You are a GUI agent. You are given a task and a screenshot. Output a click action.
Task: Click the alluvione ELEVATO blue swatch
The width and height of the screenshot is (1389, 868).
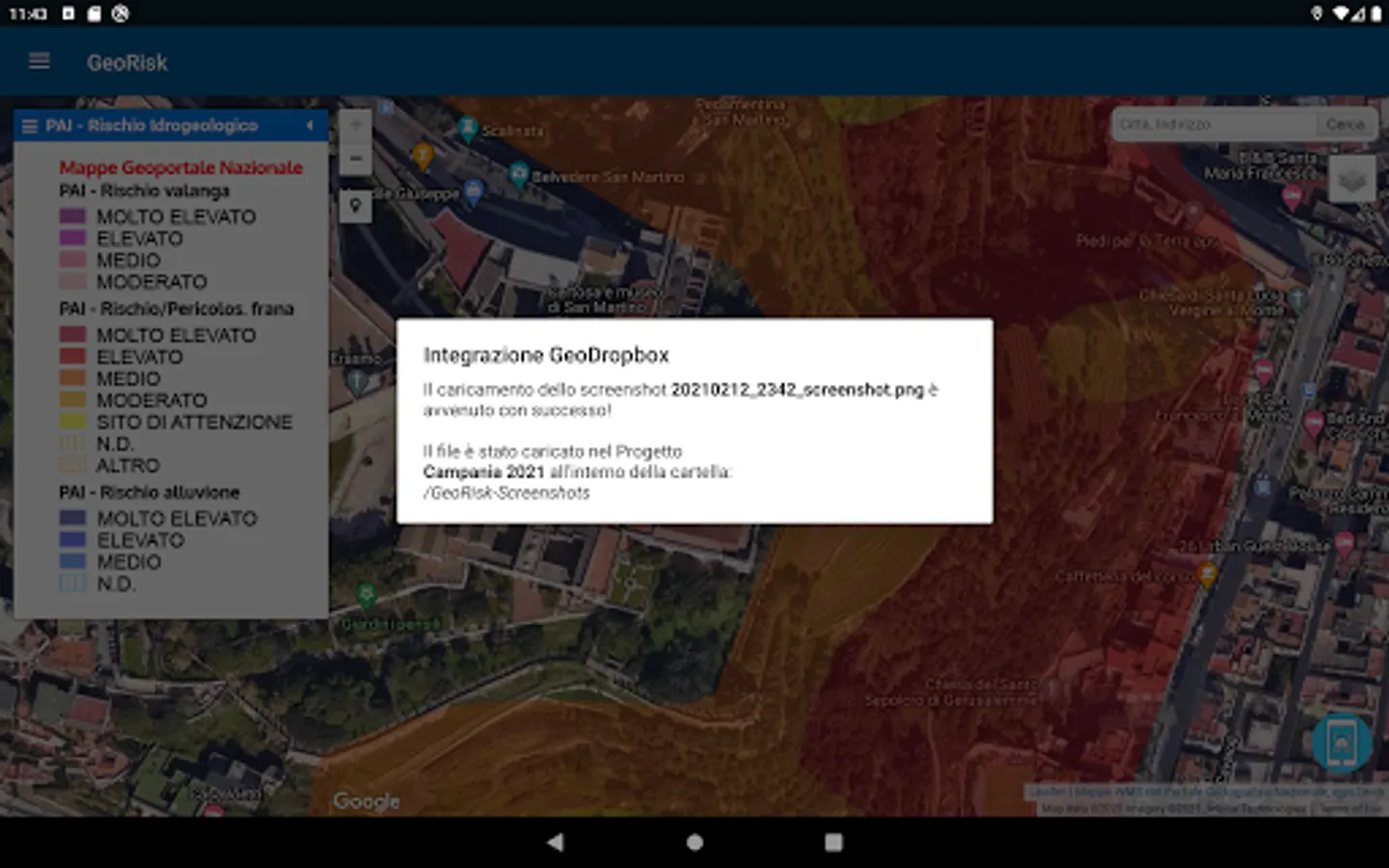[73, 539]
